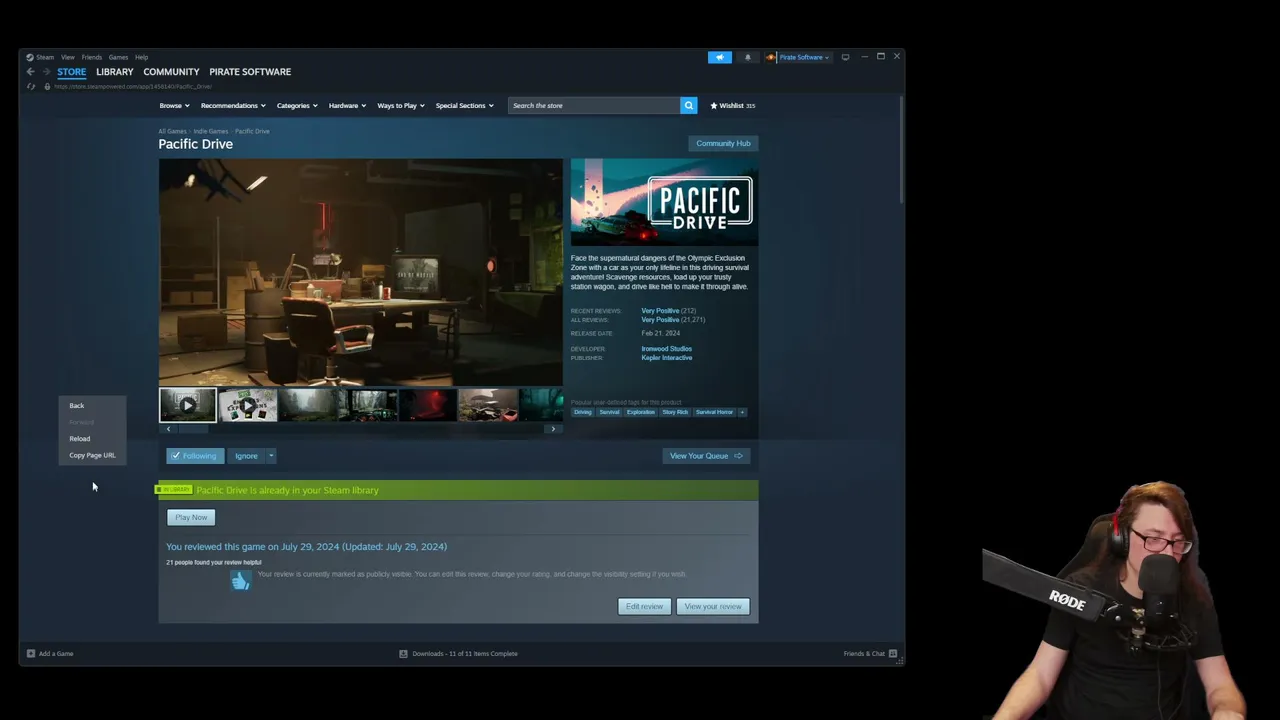Click the Add a Game plus icon
Image resolution: width=1280 pixels, height=720 pixels.
(31, 654)
